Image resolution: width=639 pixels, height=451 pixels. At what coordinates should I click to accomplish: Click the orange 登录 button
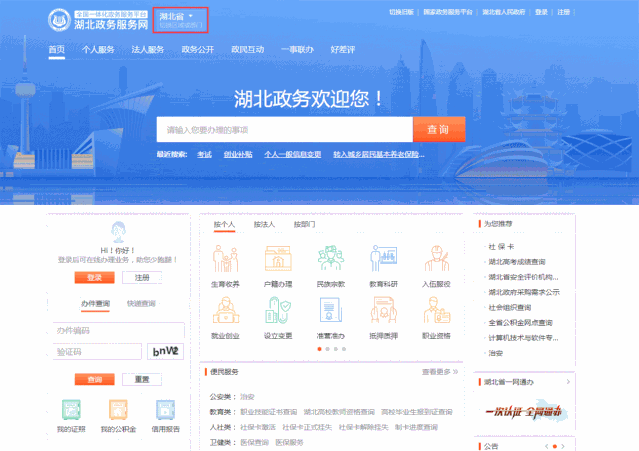[94, 278]
